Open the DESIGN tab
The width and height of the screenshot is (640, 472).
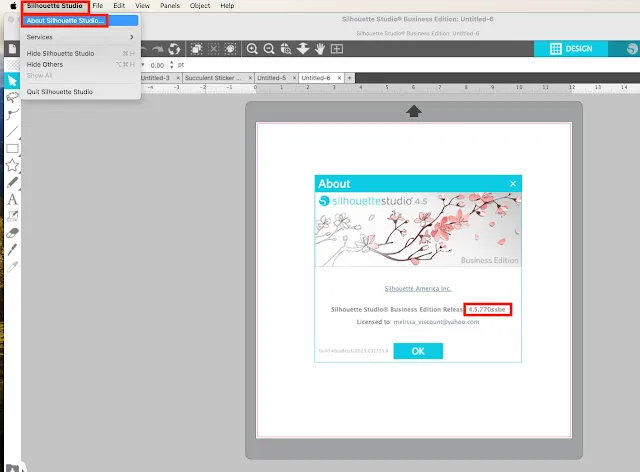tap(571, 49)
